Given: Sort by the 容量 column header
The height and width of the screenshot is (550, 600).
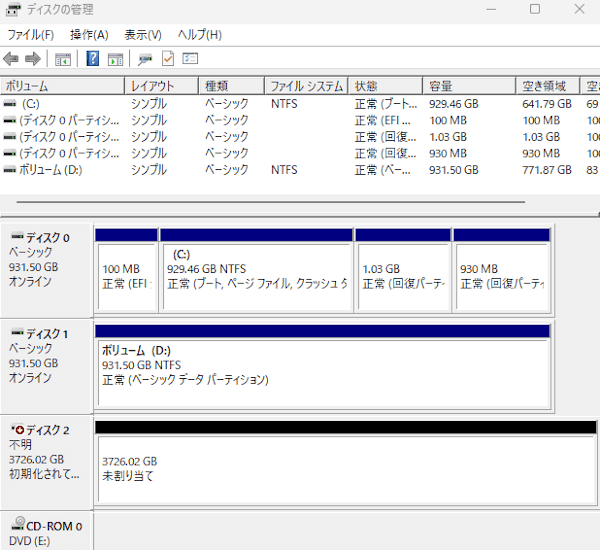Looking at the screenshot, I should (x=469, y=86).
